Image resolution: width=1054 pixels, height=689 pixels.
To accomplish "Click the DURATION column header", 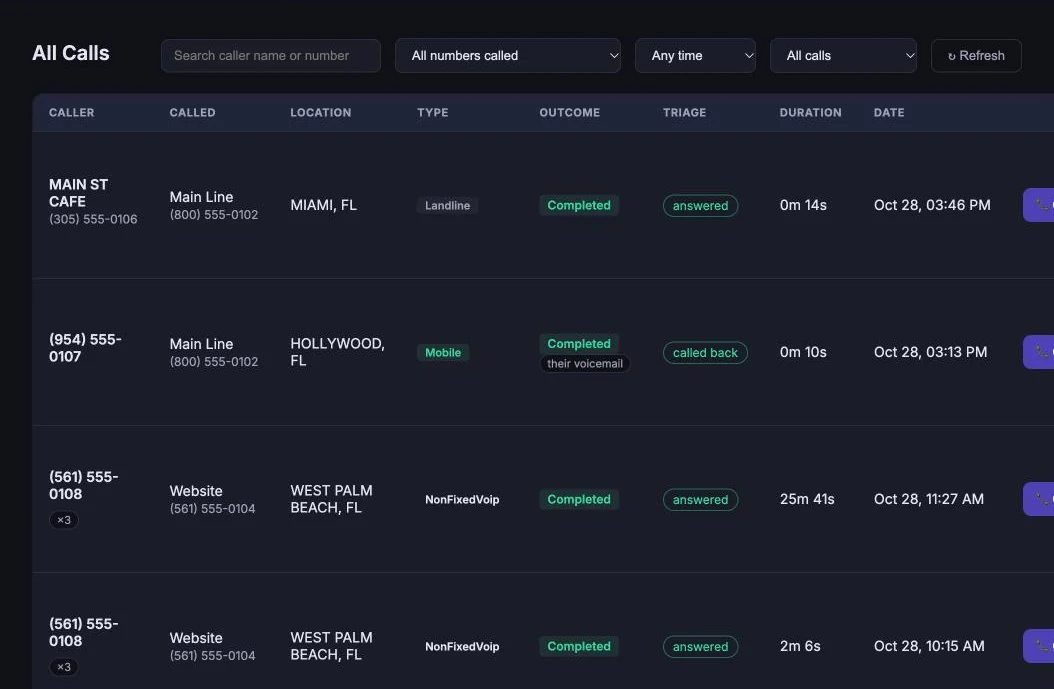I will coord(810,112).
